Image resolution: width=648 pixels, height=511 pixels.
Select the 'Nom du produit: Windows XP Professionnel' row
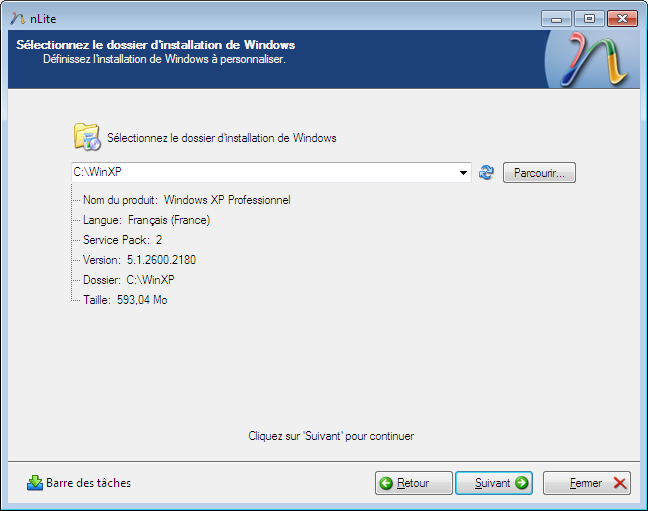[x=187, y=200]
